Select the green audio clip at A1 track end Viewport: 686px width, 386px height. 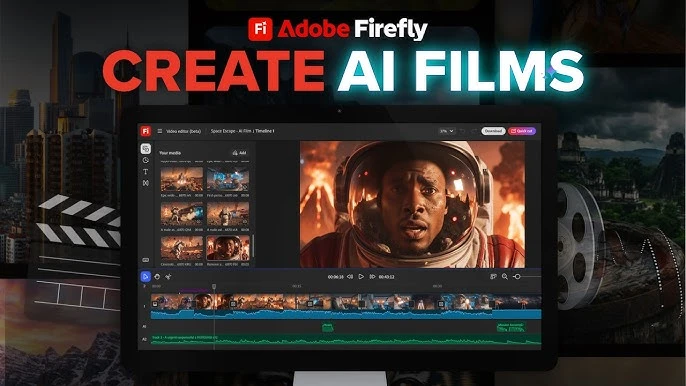[511, 327]
